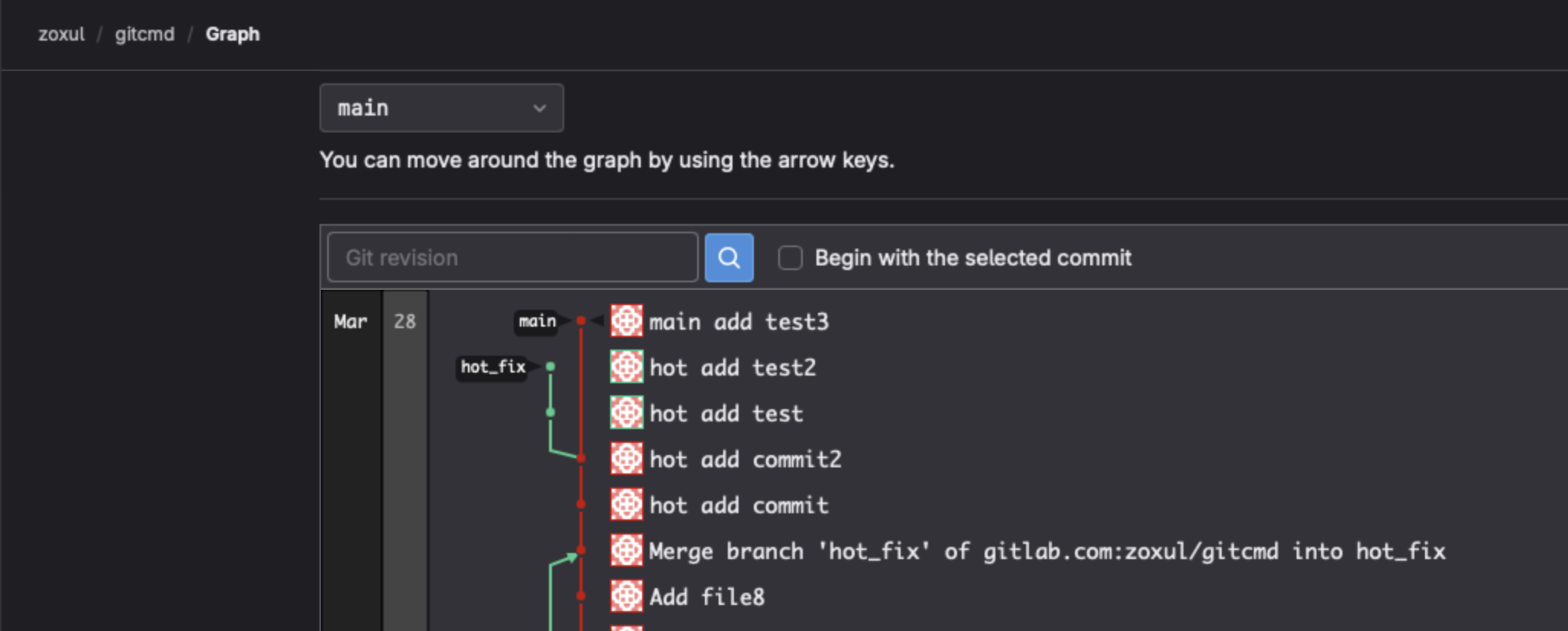Click avatar beside 'main add test3' commit
The width and height of the screenshot is (1568, 631).
click(626, 321)
